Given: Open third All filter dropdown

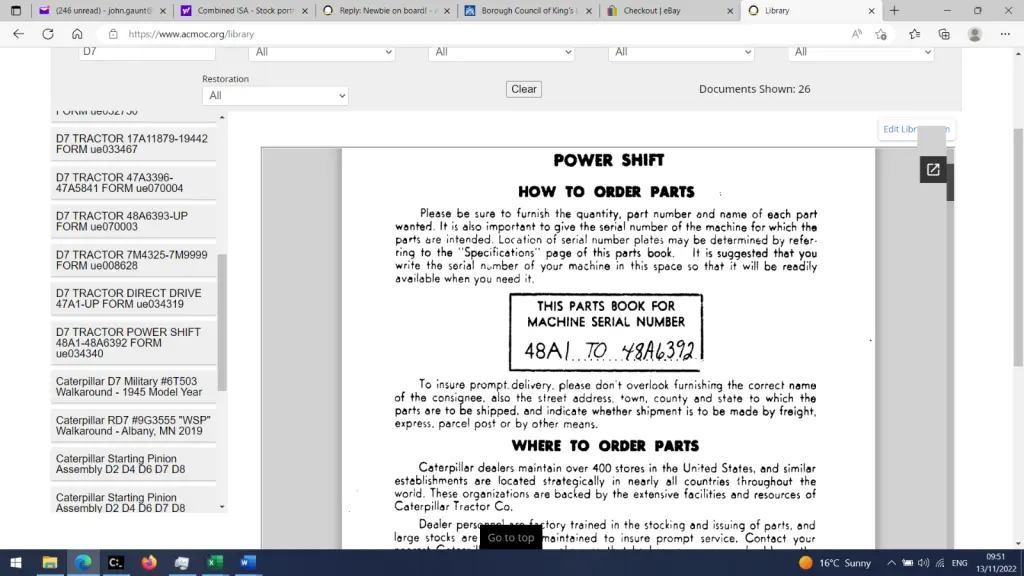Looking at the screenshot, I should tap(680, 52).
